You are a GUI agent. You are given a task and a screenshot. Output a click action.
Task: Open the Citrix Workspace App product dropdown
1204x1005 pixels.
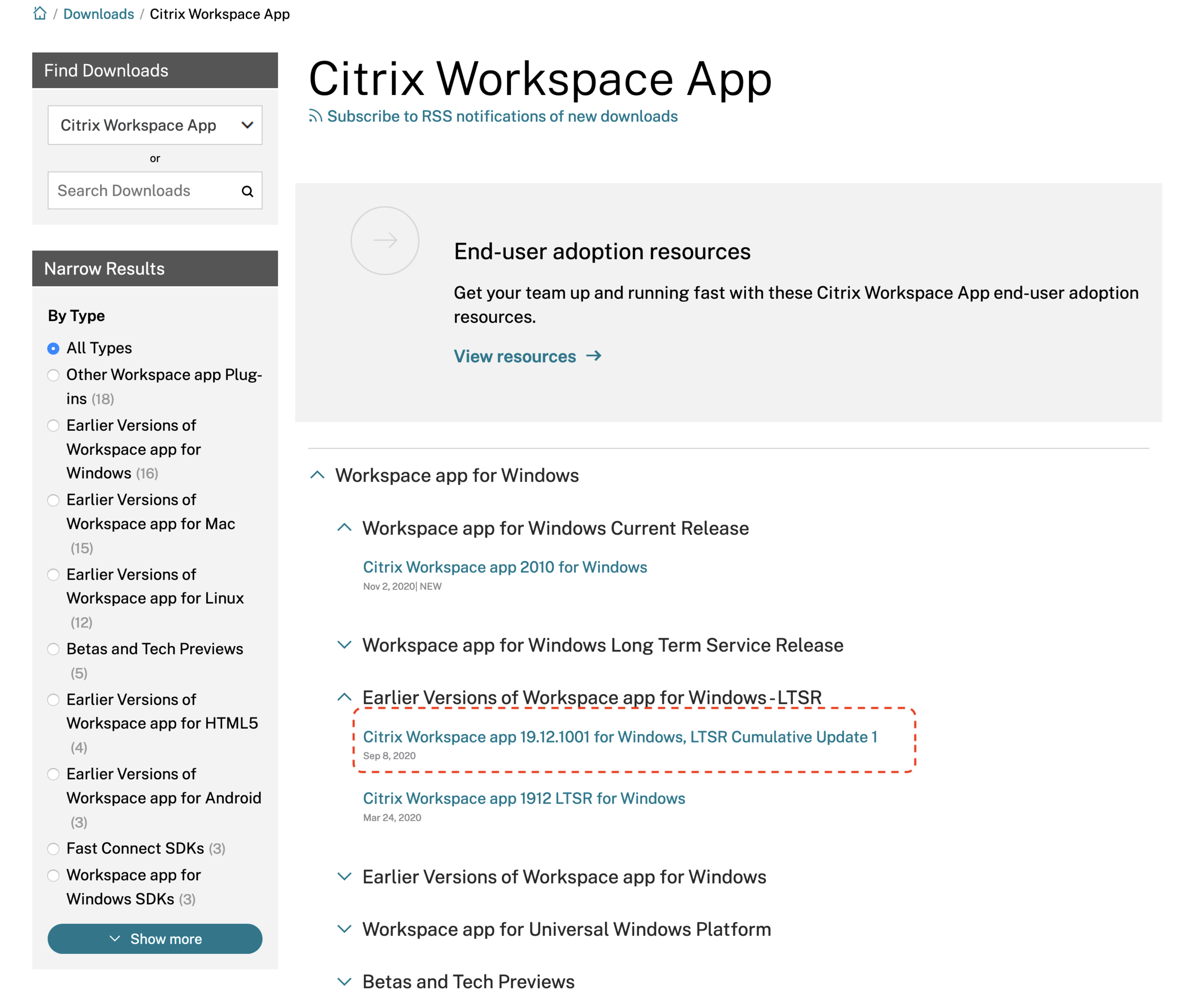[x=155, y=125]
